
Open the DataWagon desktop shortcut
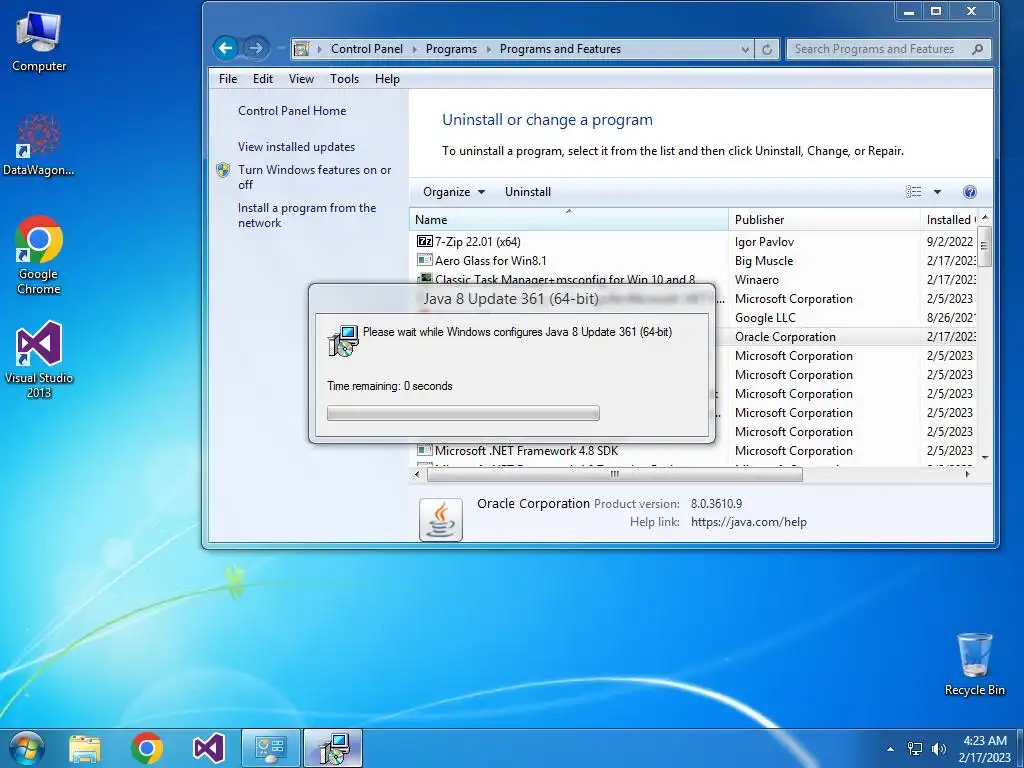tap(39, 146)
